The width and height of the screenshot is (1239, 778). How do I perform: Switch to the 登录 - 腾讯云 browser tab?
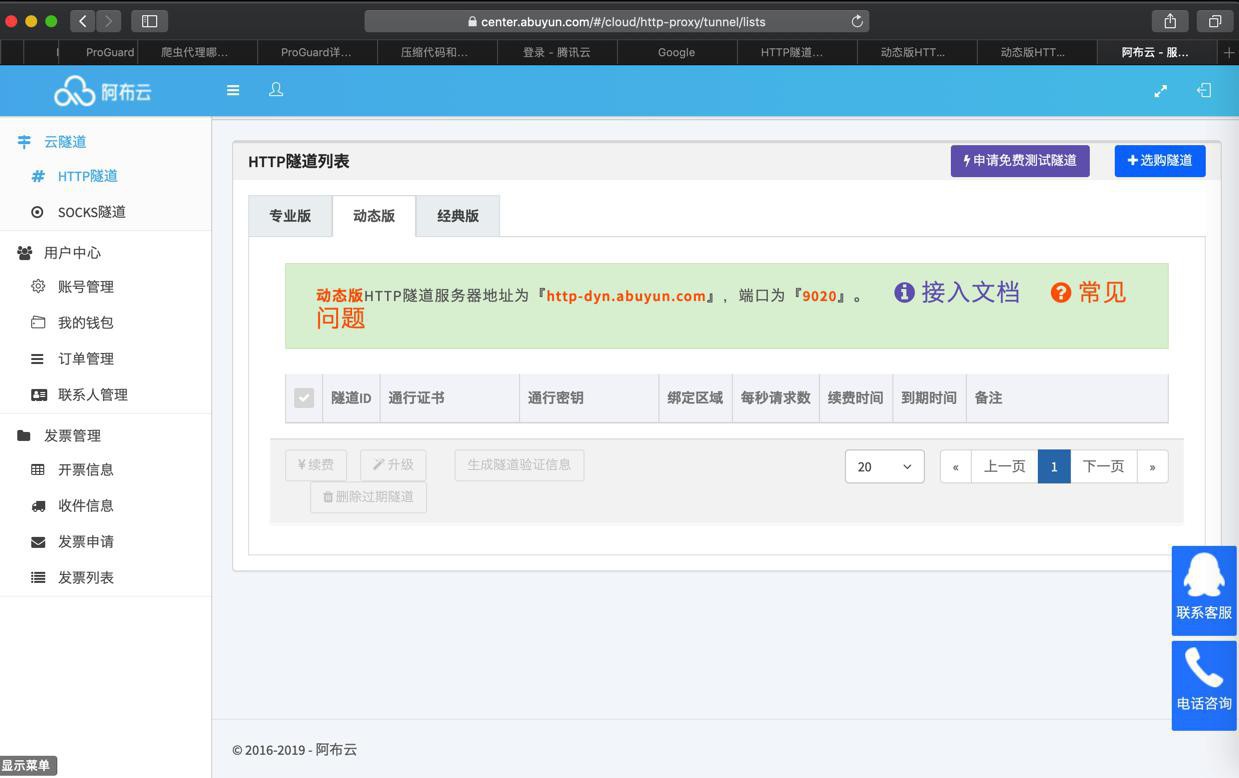coord(557,52)
